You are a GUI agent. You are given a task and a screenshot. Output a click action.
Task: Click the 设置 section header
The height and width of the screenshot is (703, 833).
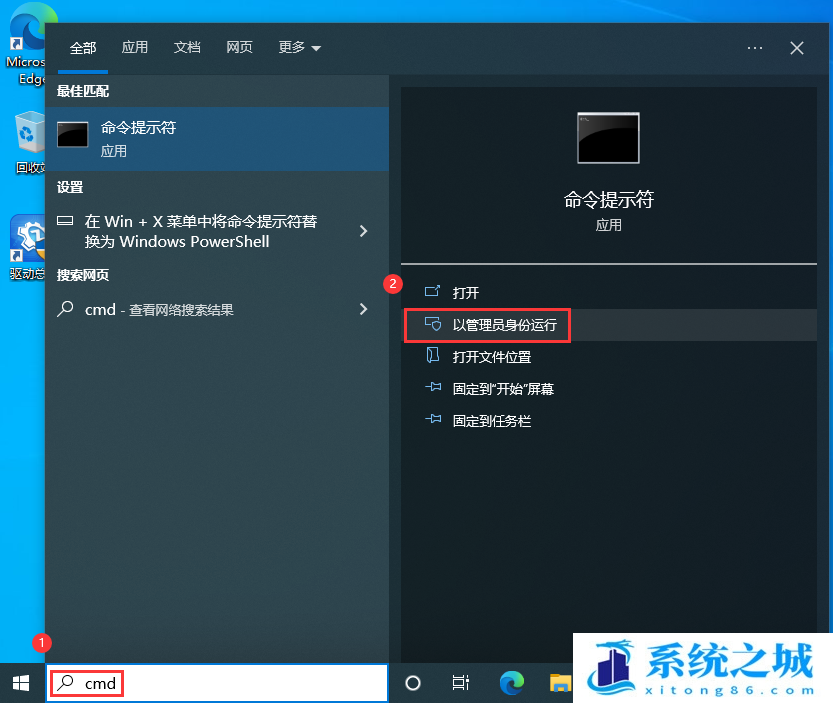(70, 187)
